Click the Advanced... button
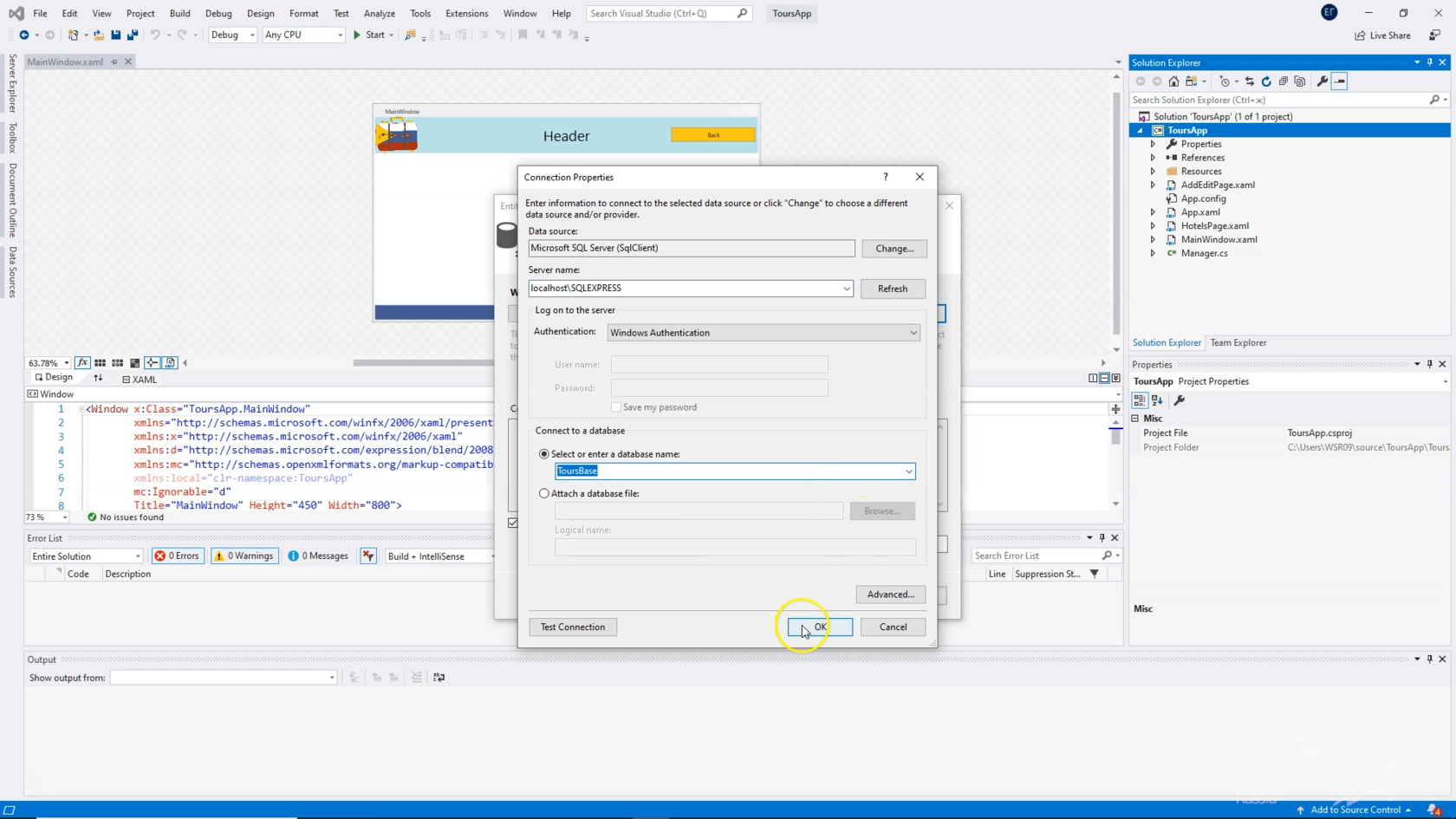The image size is (1456, 819). point(891,595)
